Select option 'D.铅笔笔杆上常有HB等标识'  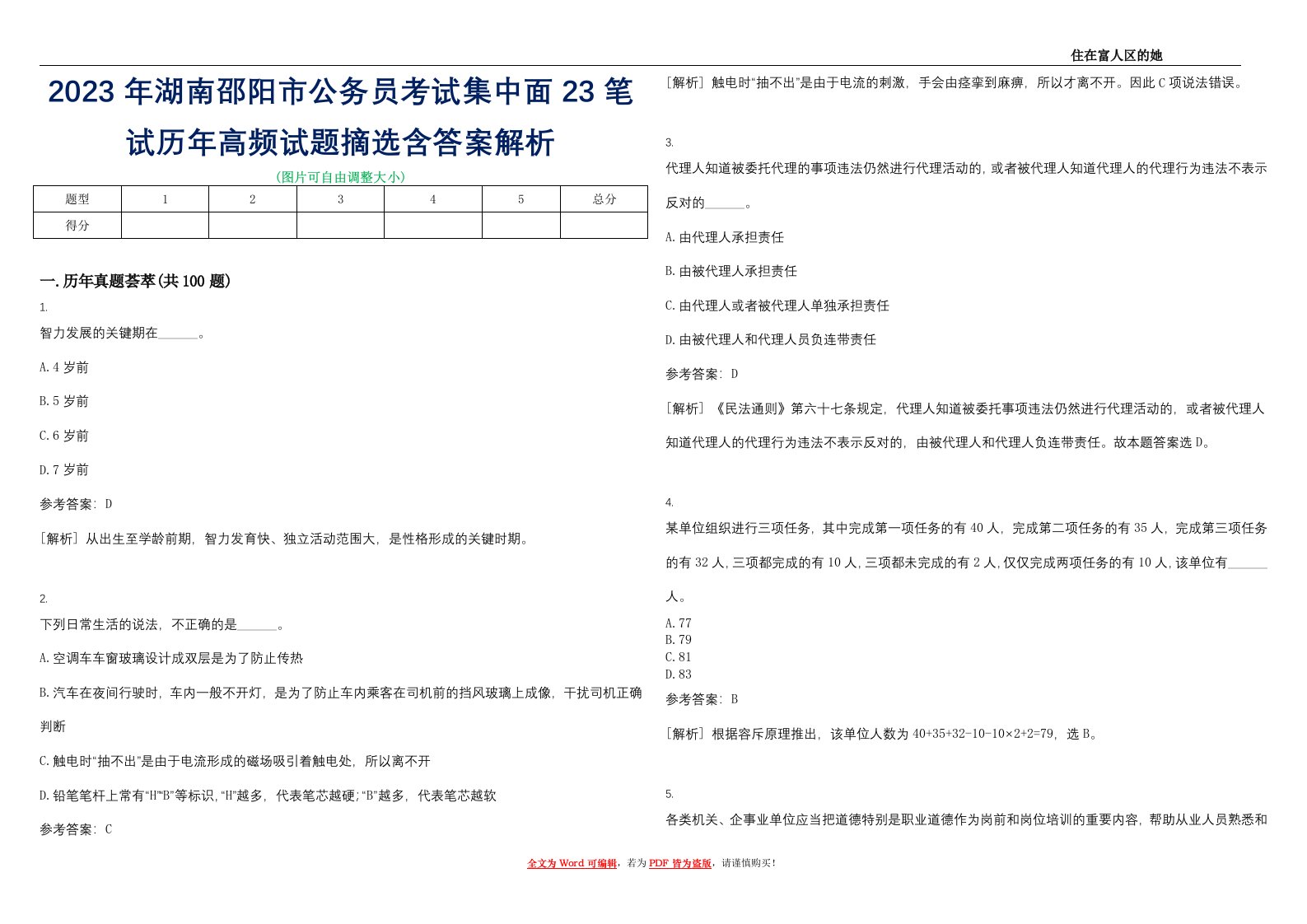(x=268, y=796)
